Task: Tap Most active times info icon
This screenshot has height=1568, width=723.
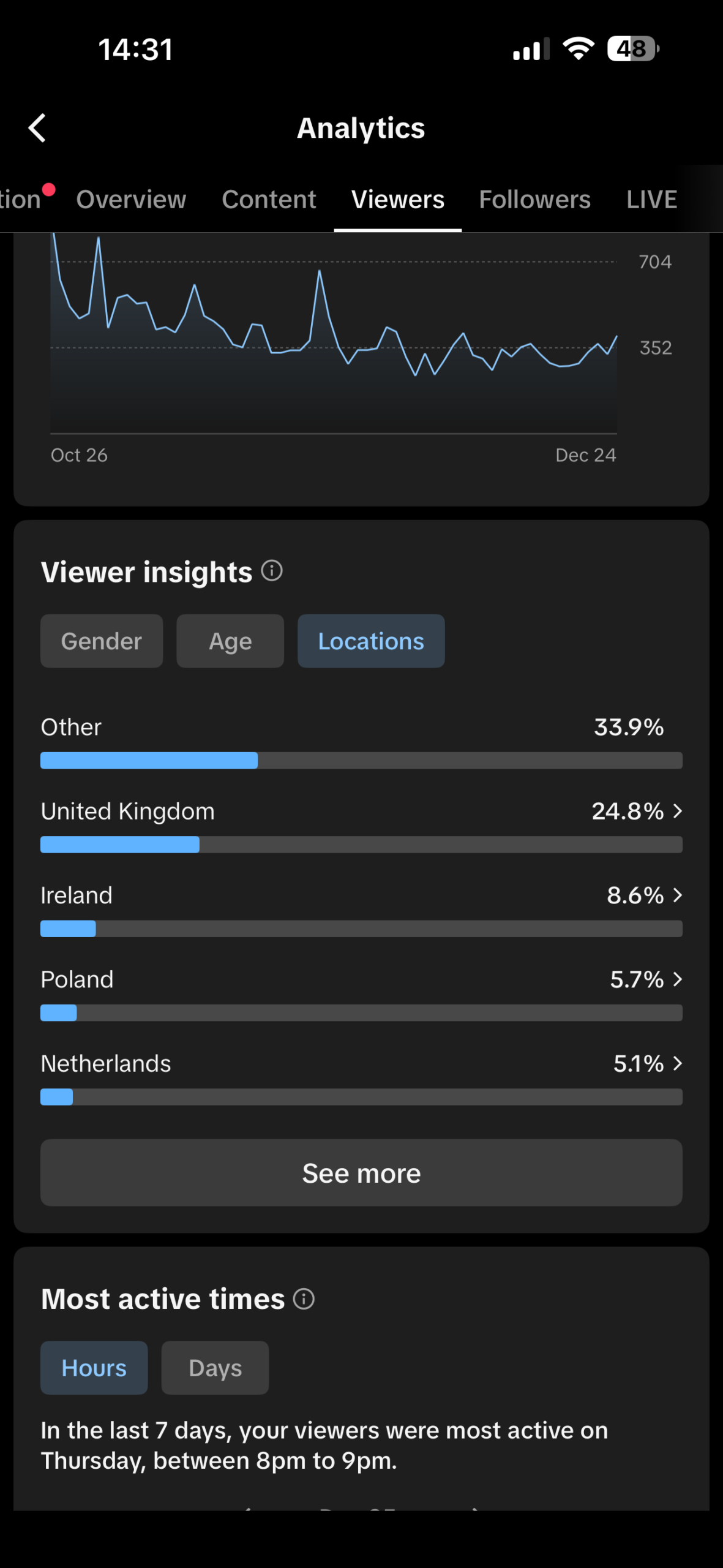Action: click(304, 1298)
